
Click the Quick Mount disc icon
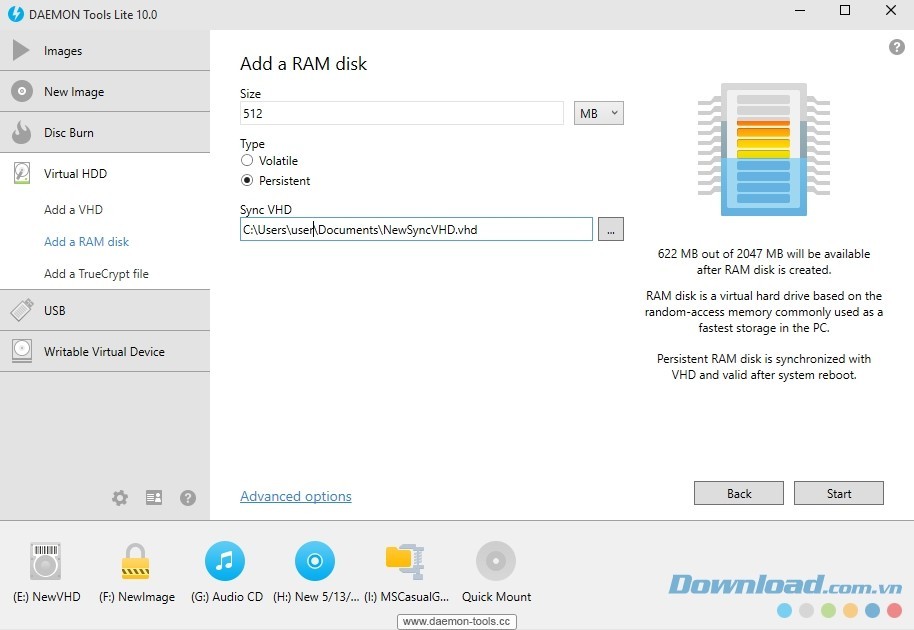(x=496, y=562)
